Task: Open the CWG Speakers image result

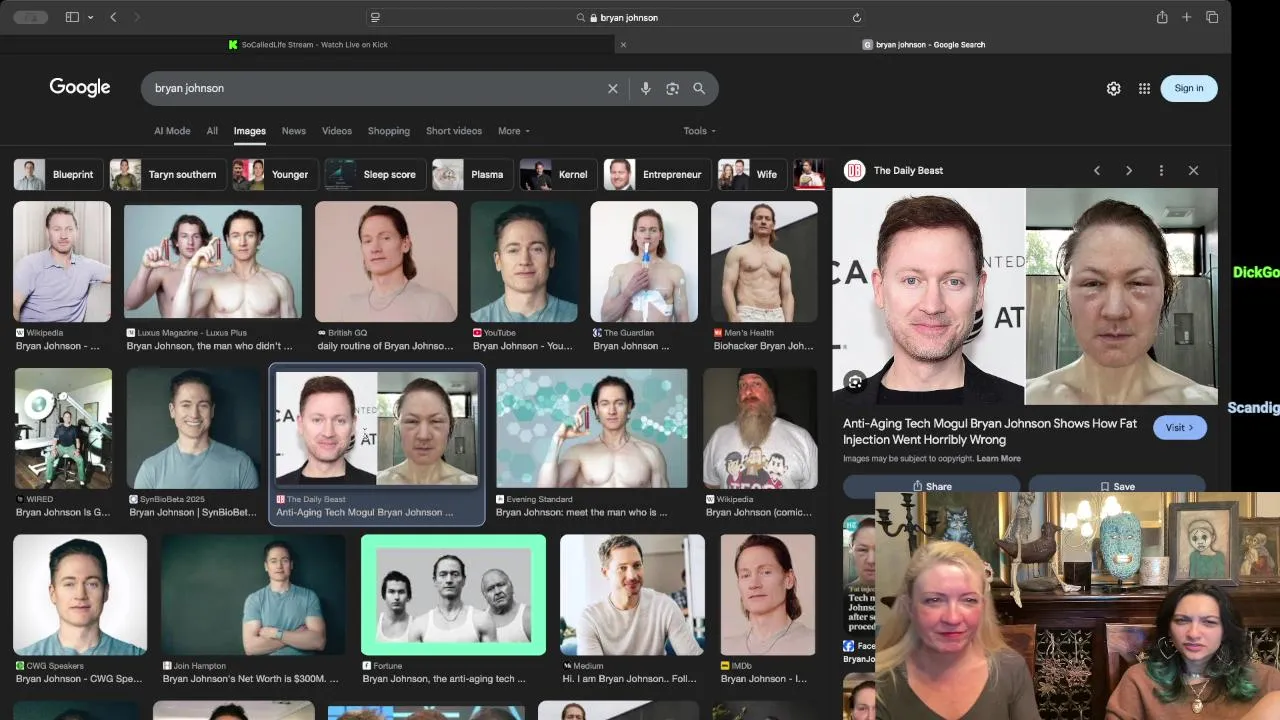Action: click(80, 595)
